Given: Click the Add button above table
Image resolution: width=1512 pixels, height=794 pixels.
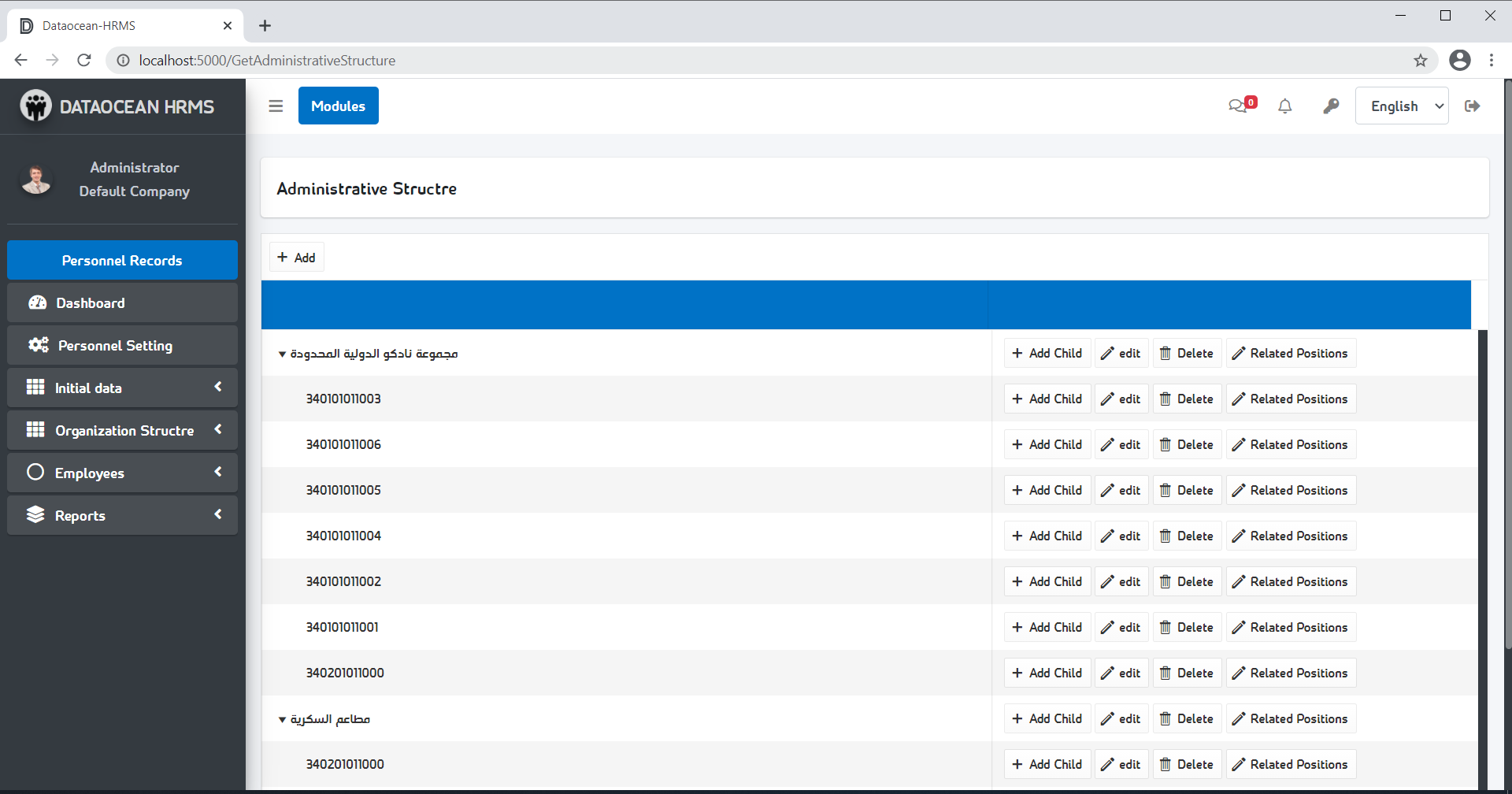Looking at the screenshot, I should [297, 258].
